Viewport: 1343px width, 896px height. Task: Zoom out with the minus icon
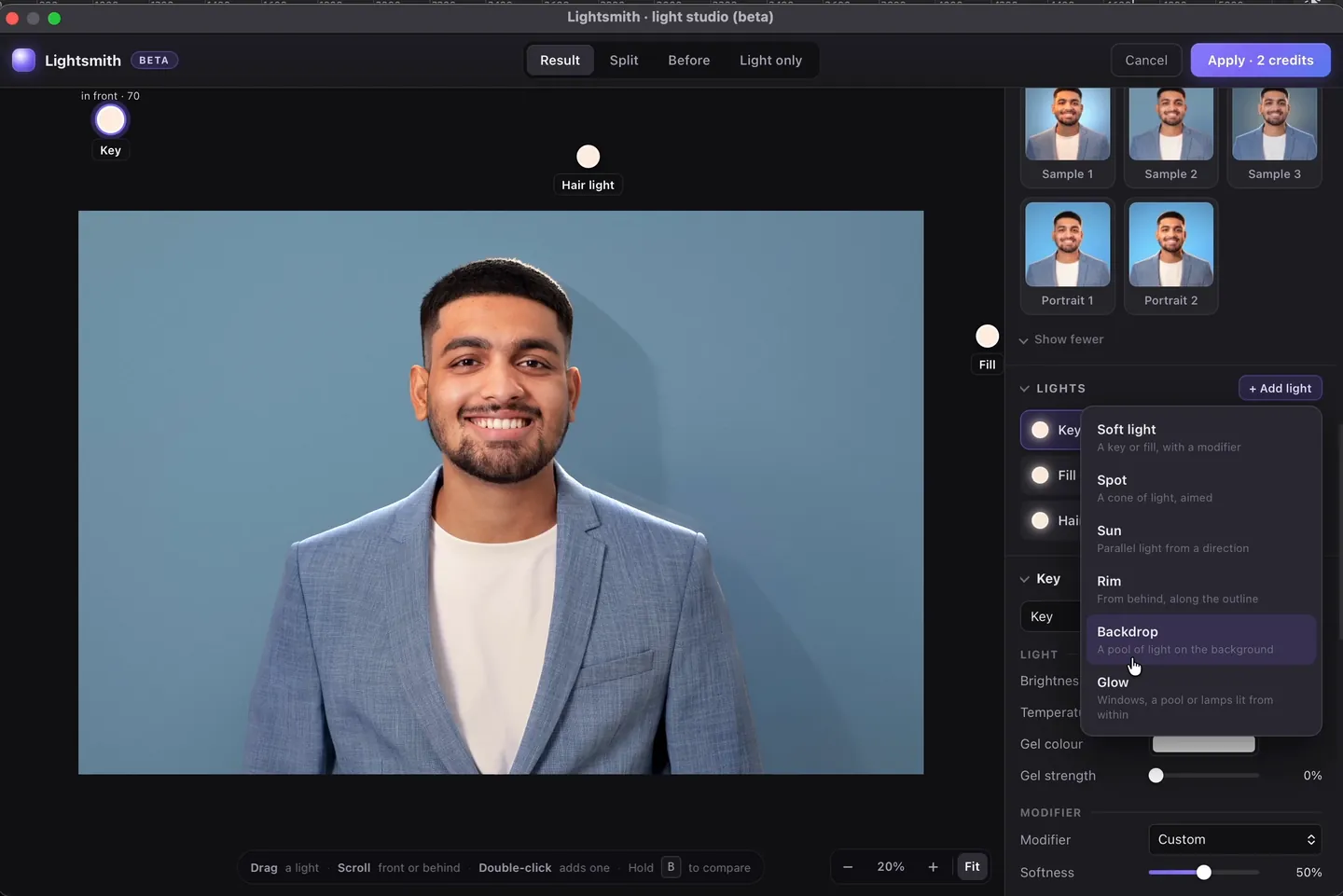coord(848,867)
